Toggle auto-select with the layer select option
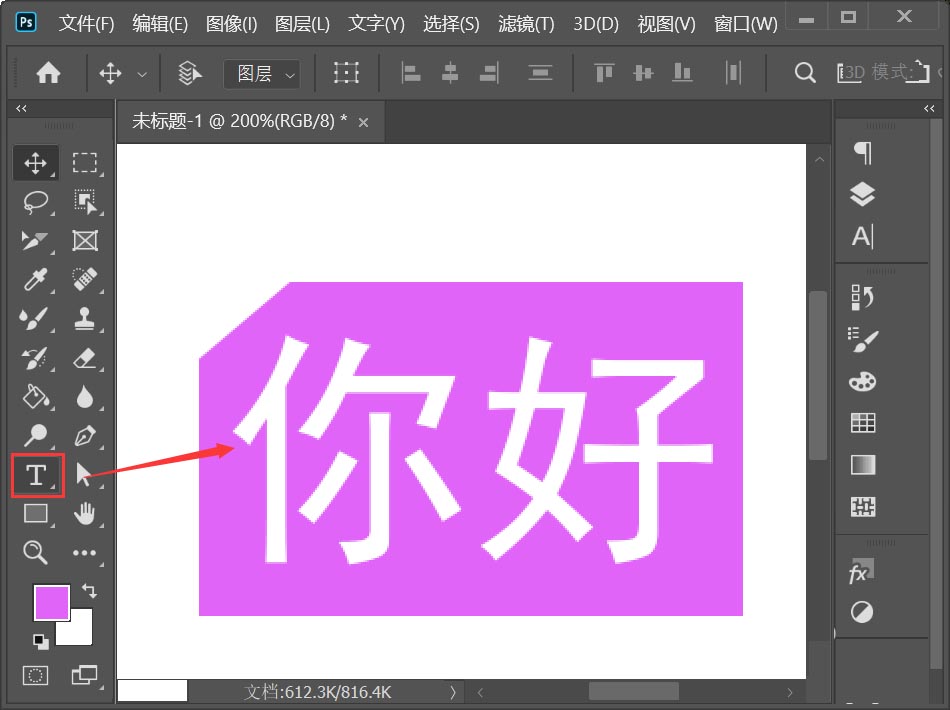Image resolution: width=950 pixels, height=710 pixels. [x=188, y=72]
